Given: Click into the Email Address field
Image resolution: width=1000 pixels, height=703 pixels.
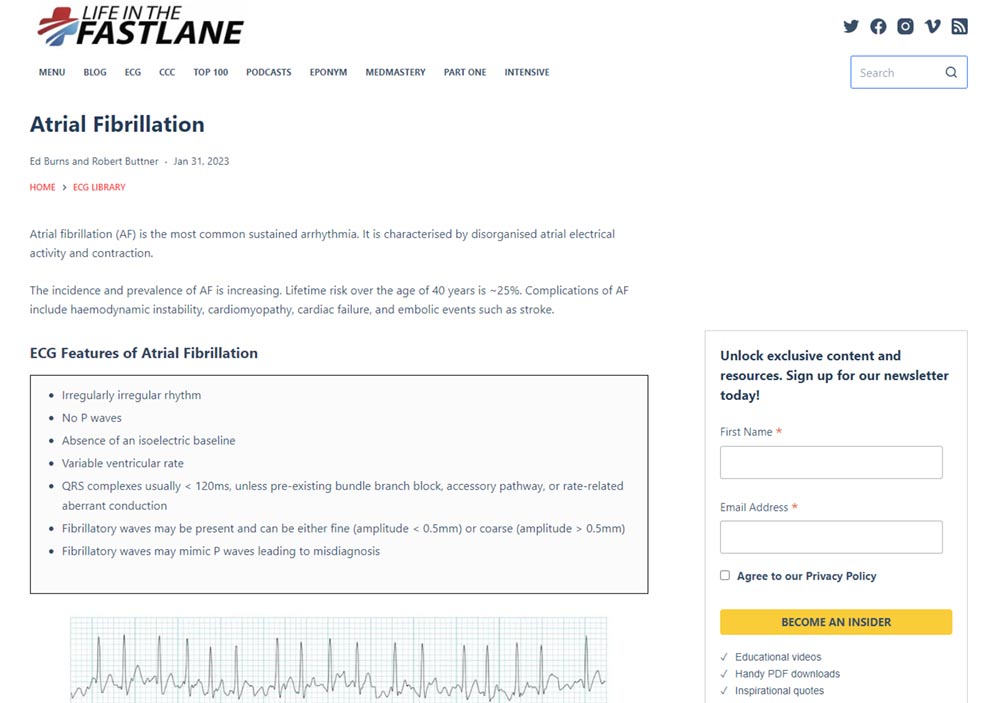Looking at the screenshot, I should click(831, 537).
